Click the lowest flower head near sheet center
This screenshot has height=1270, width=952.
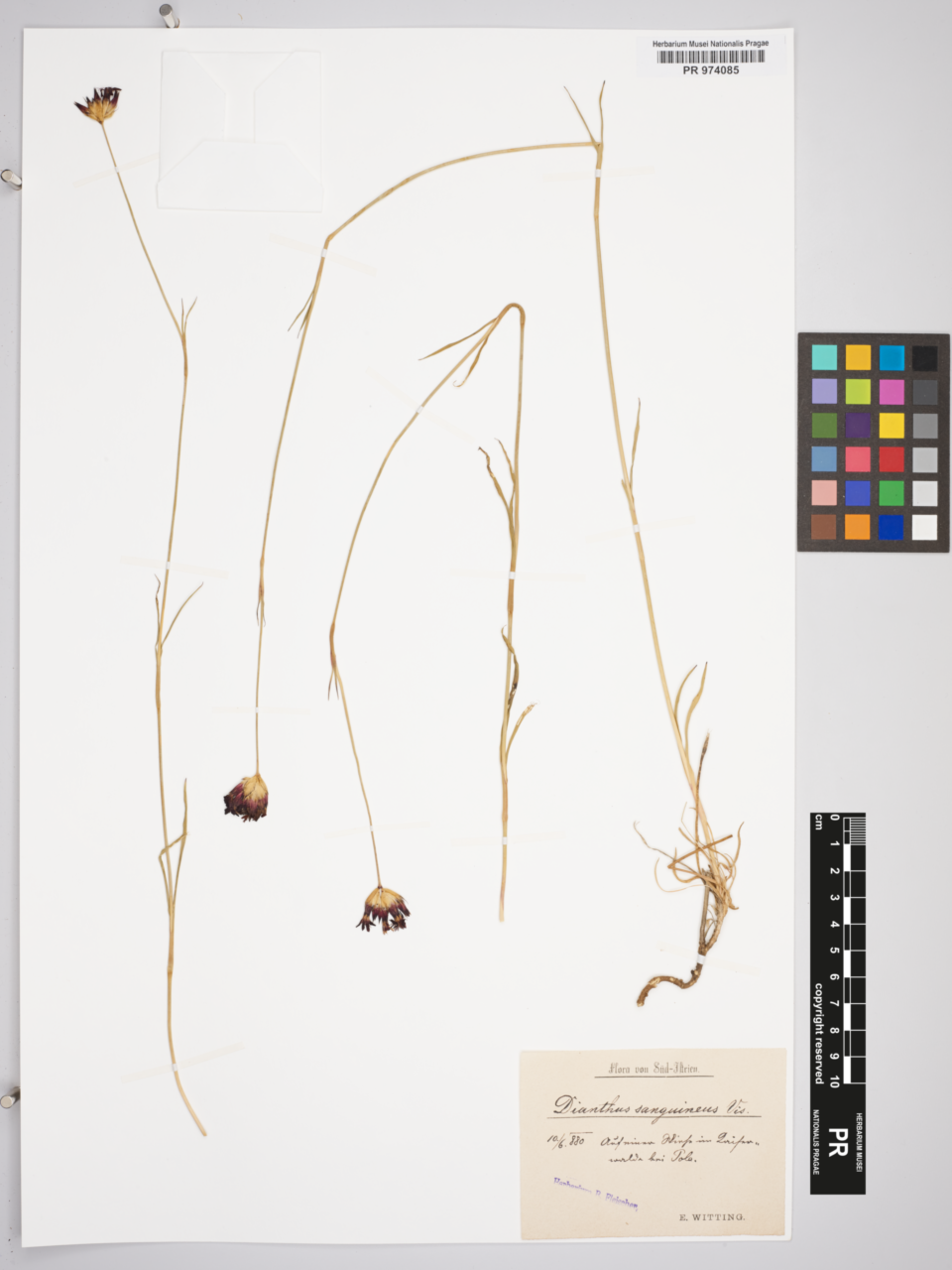pyautogui.click(x=383, y=909)
